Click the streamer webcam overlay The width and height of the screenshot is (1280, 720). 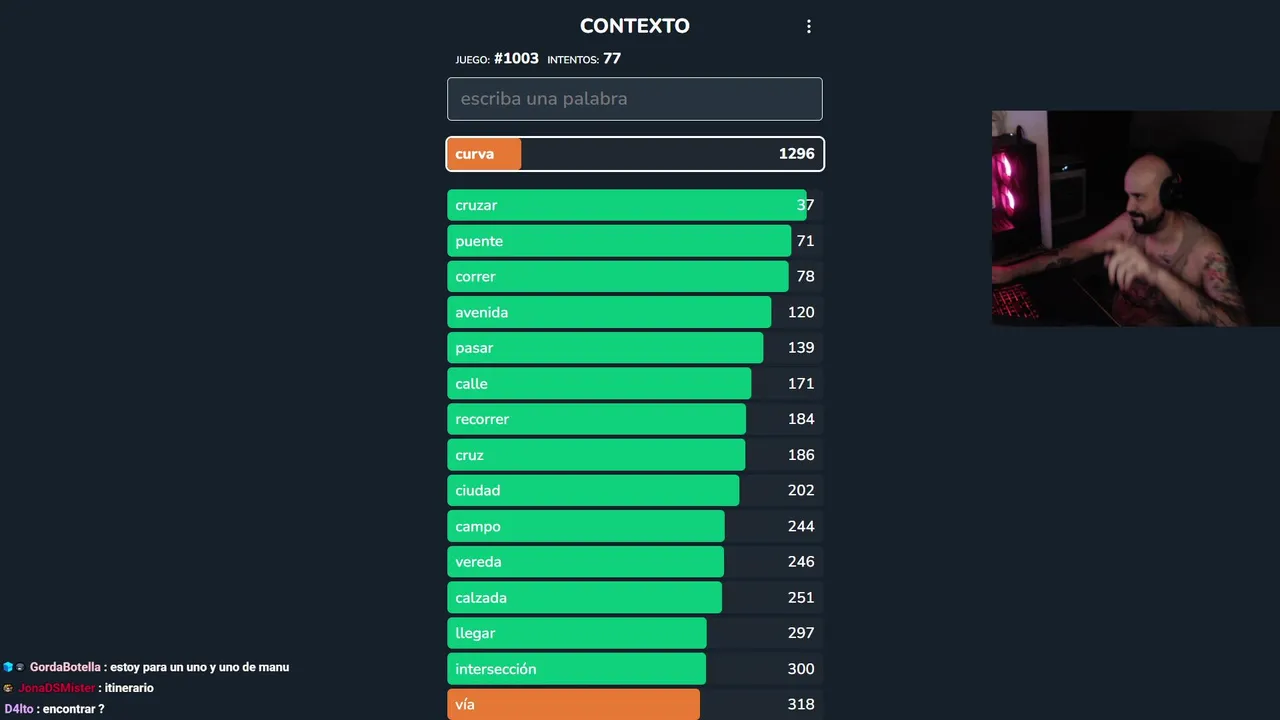tap(1135, 218)
